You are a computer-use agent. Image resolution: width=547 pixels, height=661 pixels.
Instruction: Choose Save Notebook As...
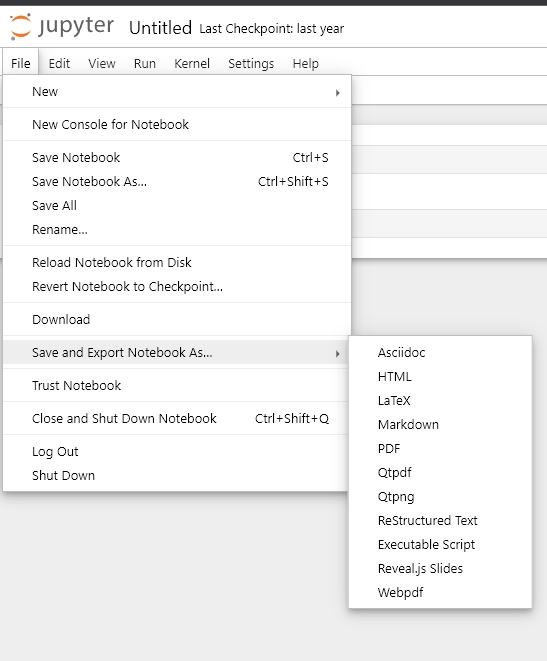(x=177, y=181)
